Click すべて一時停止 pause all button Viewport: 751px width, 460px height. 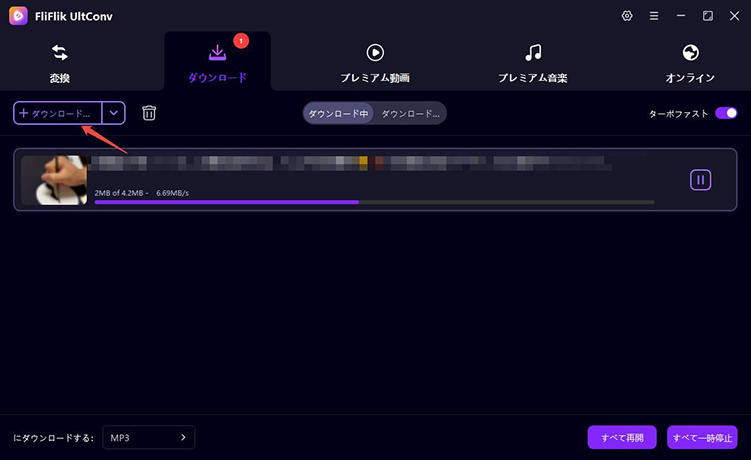click(x=702, y=437)
